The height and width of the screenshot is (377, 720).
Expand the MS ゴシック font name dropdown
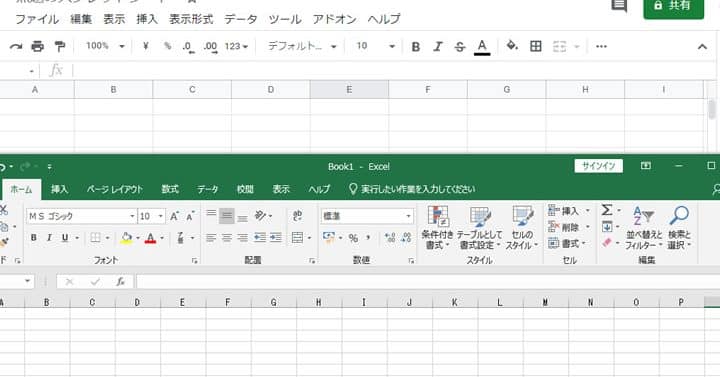pos(132,216)
